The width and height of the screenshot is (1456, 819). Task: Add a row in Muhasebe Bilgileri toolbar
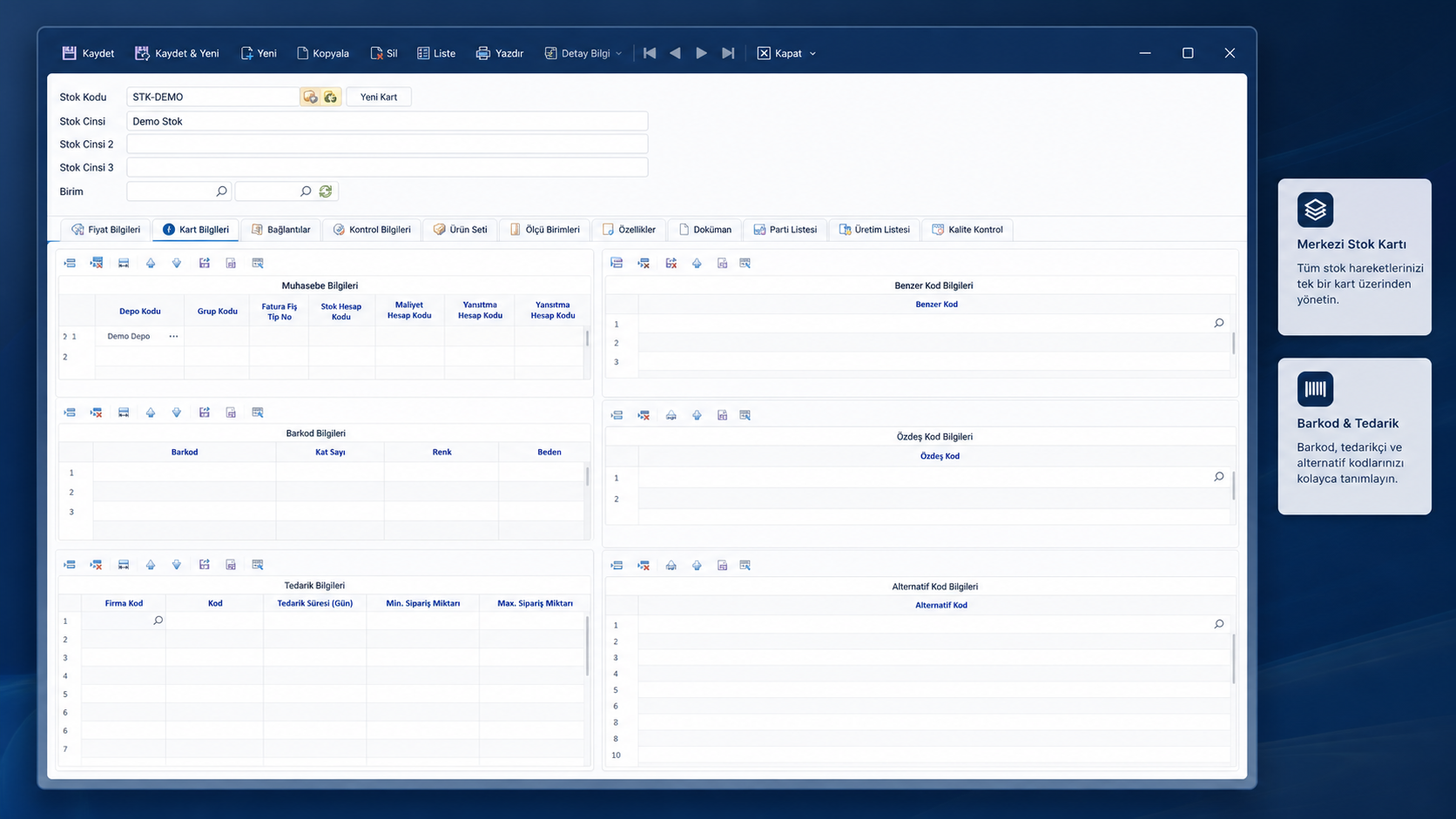click(70, 263)
